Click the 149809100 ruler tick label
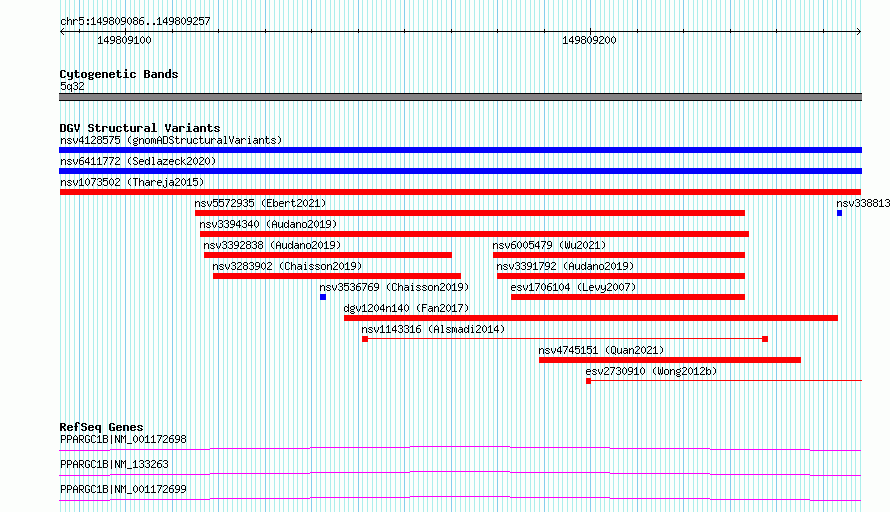890x512 pixels. pyautogui.click(x=124, y=40)
